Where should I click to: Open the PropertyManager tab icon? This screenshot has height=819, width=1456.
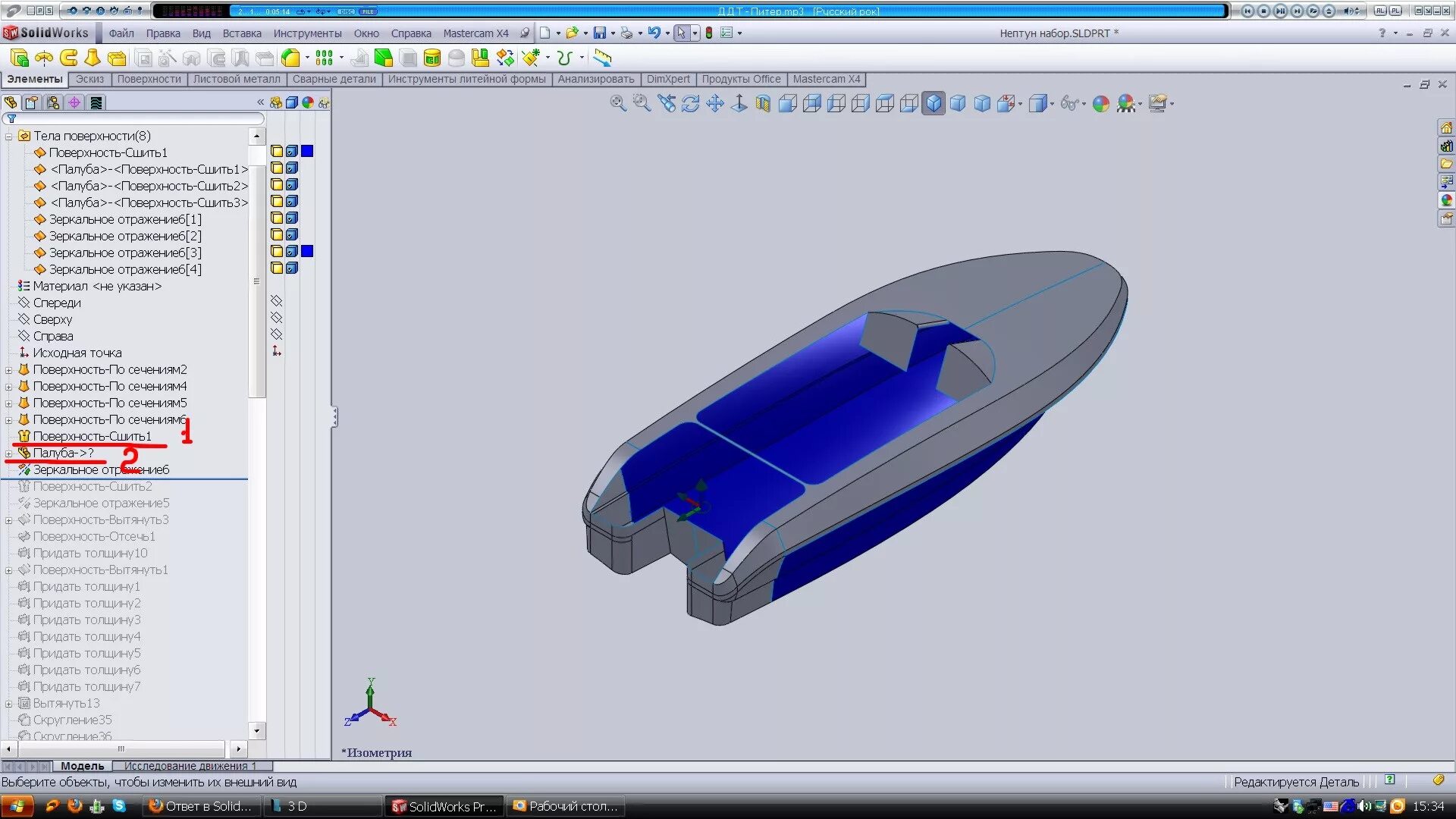[32, 102]
